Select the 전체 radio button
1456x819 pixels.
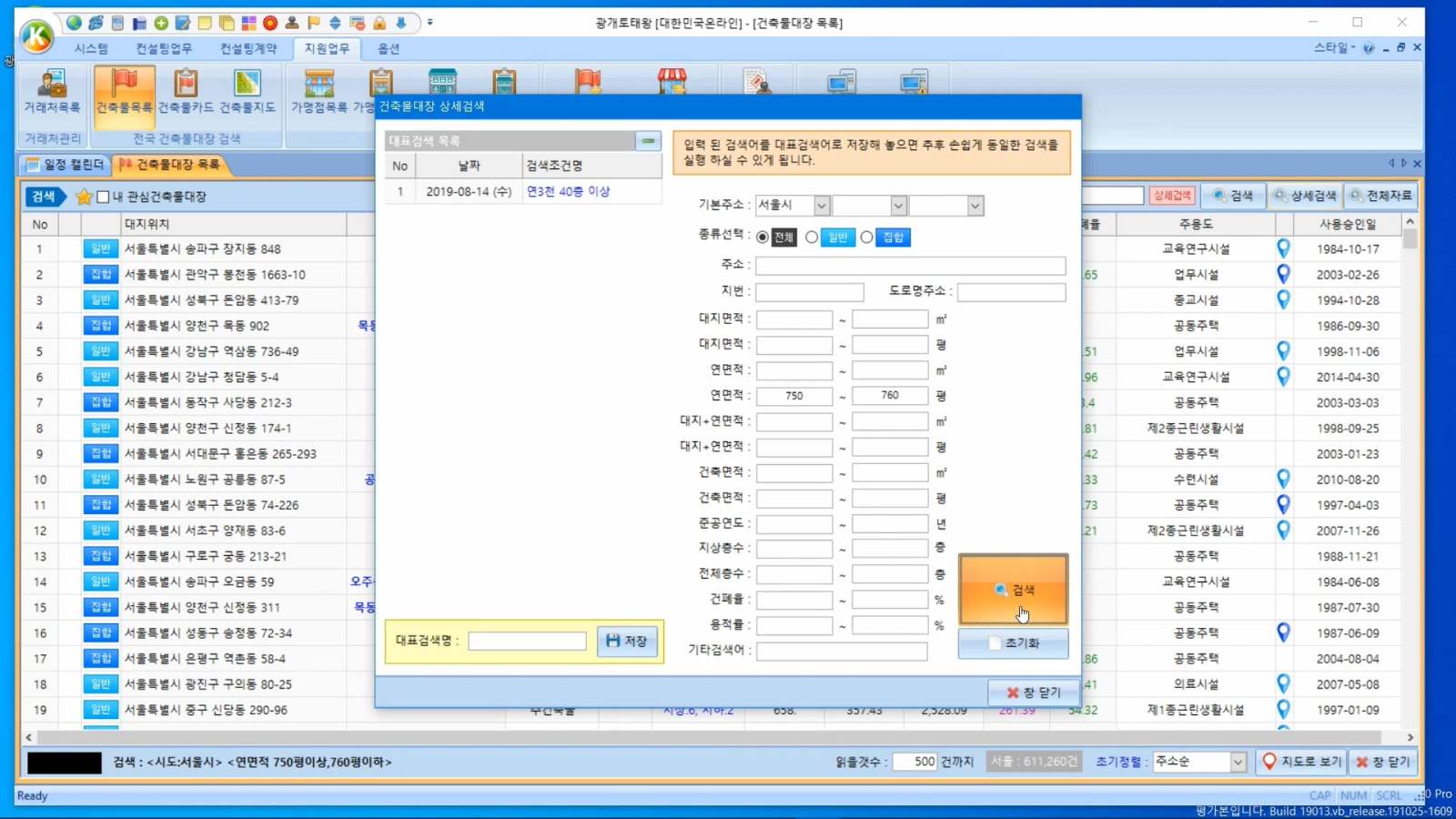(x=763, y=238)
